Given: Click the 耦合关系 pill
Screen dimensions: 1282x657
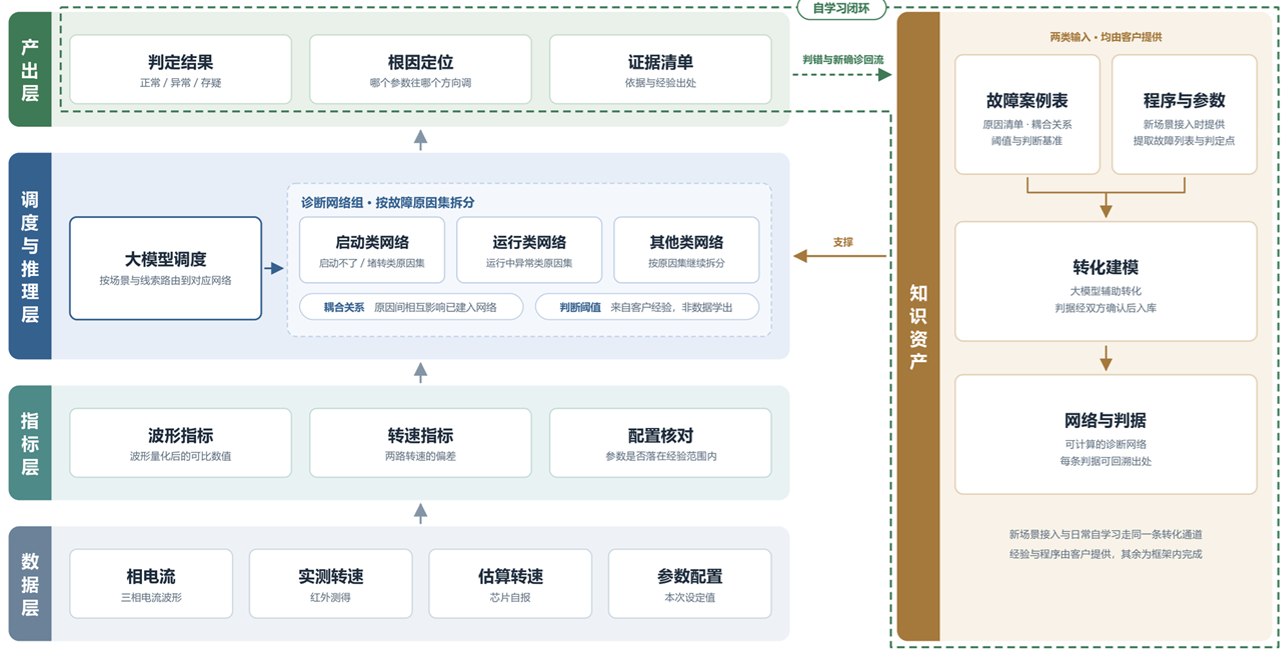Looking at the screenshot, I should pyautogui.click(x=411, y=307).
